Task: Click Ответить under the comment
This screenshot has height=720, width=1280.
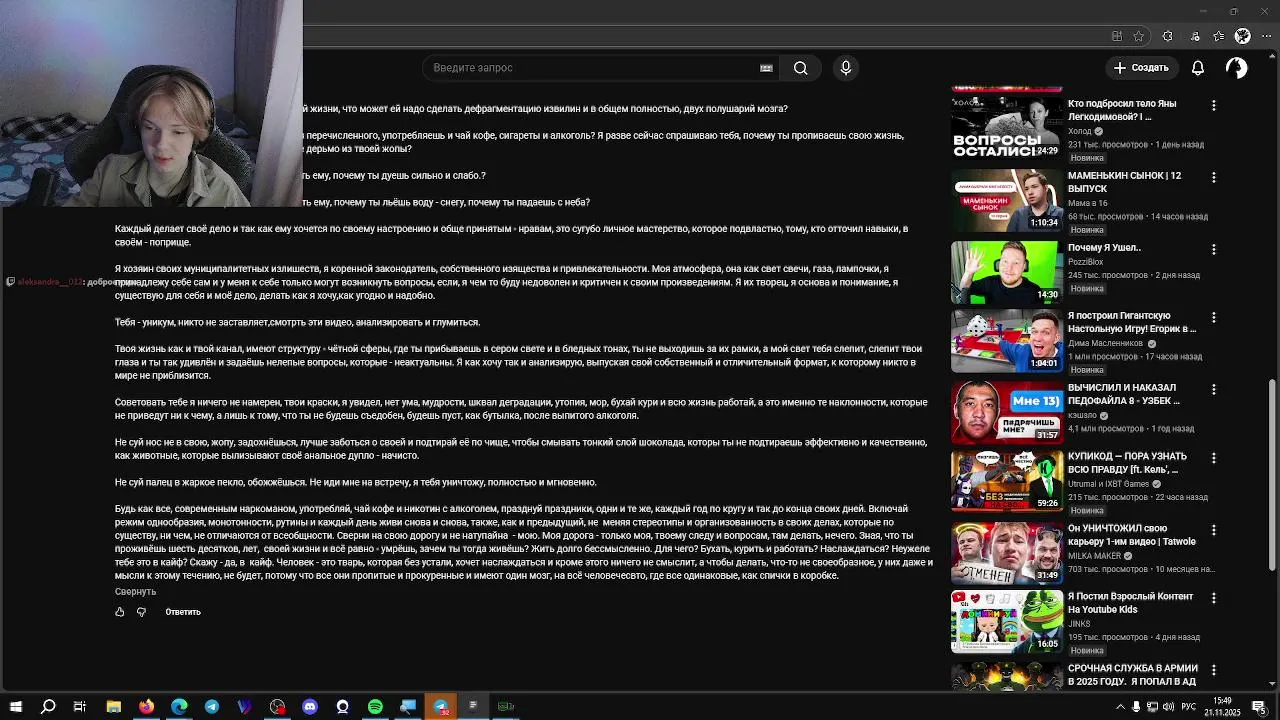Action: click(183, 612)
